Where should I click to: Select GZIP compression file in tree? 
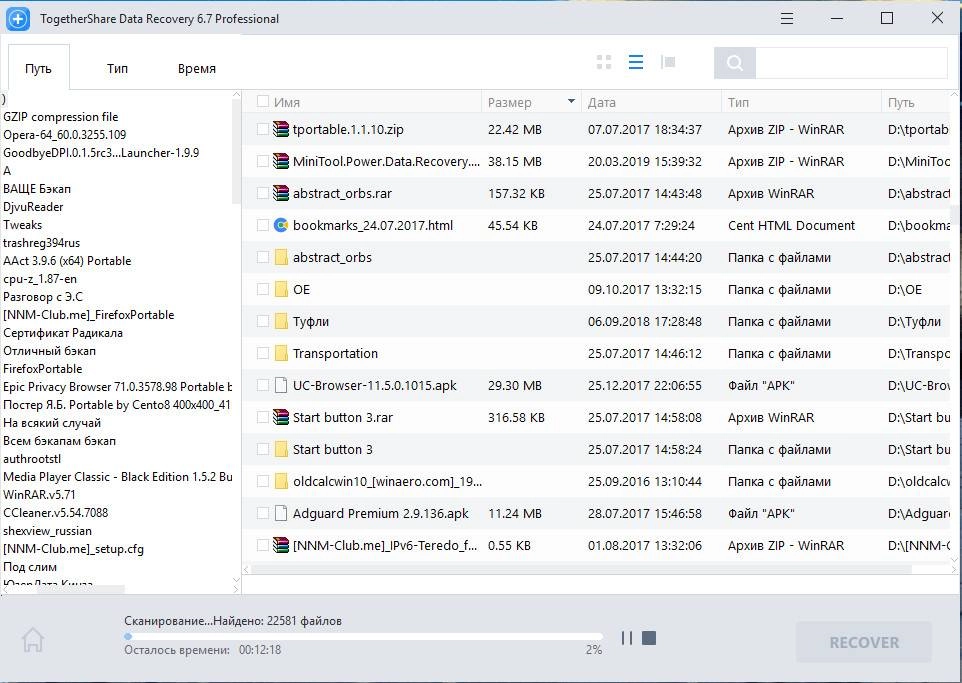[61, 117]
